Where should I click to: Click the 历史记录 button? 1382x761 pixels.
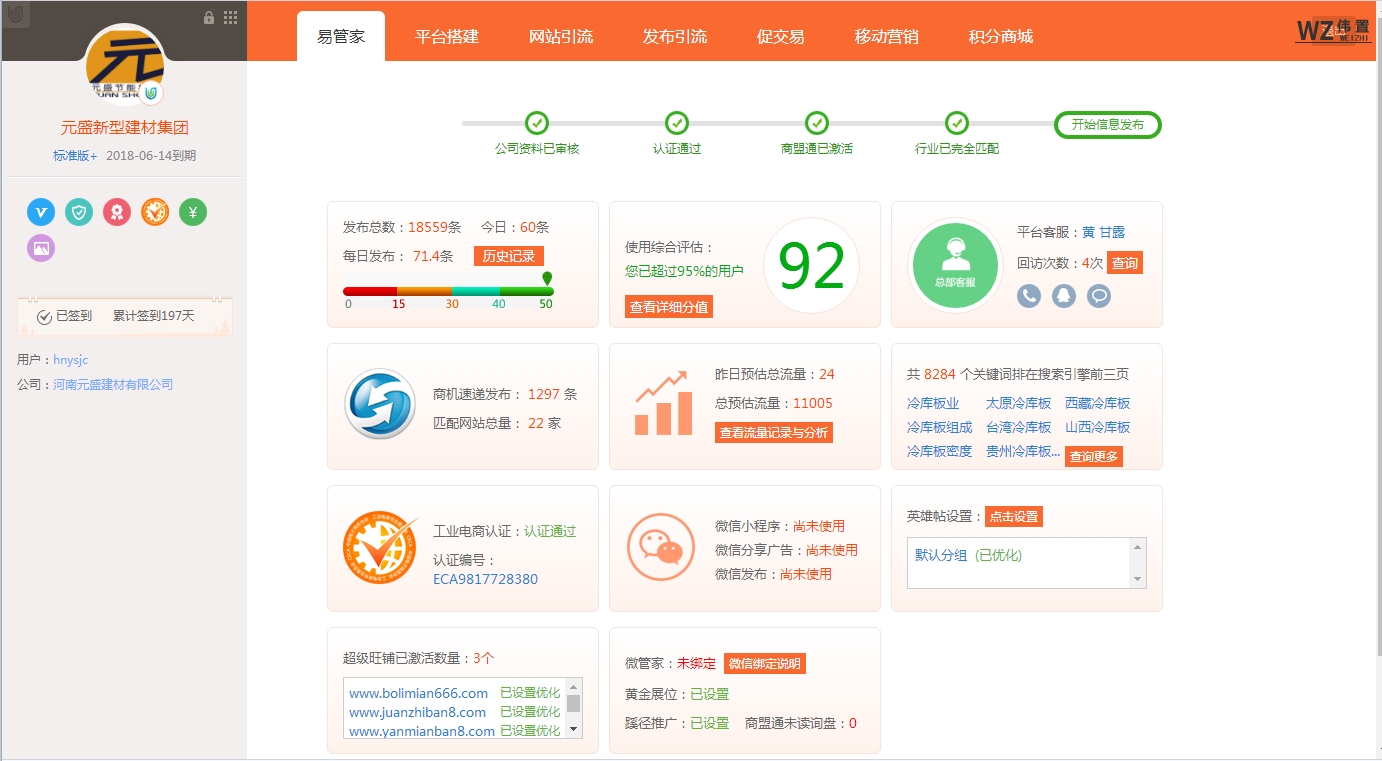click(508, 256)
